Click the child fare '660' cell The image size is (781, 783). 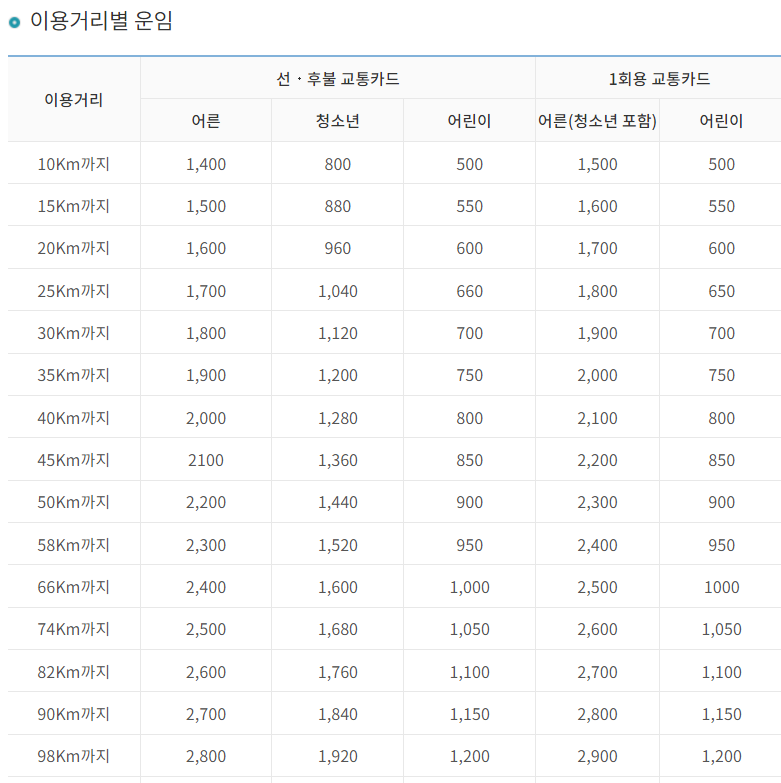tap(469, 291)
